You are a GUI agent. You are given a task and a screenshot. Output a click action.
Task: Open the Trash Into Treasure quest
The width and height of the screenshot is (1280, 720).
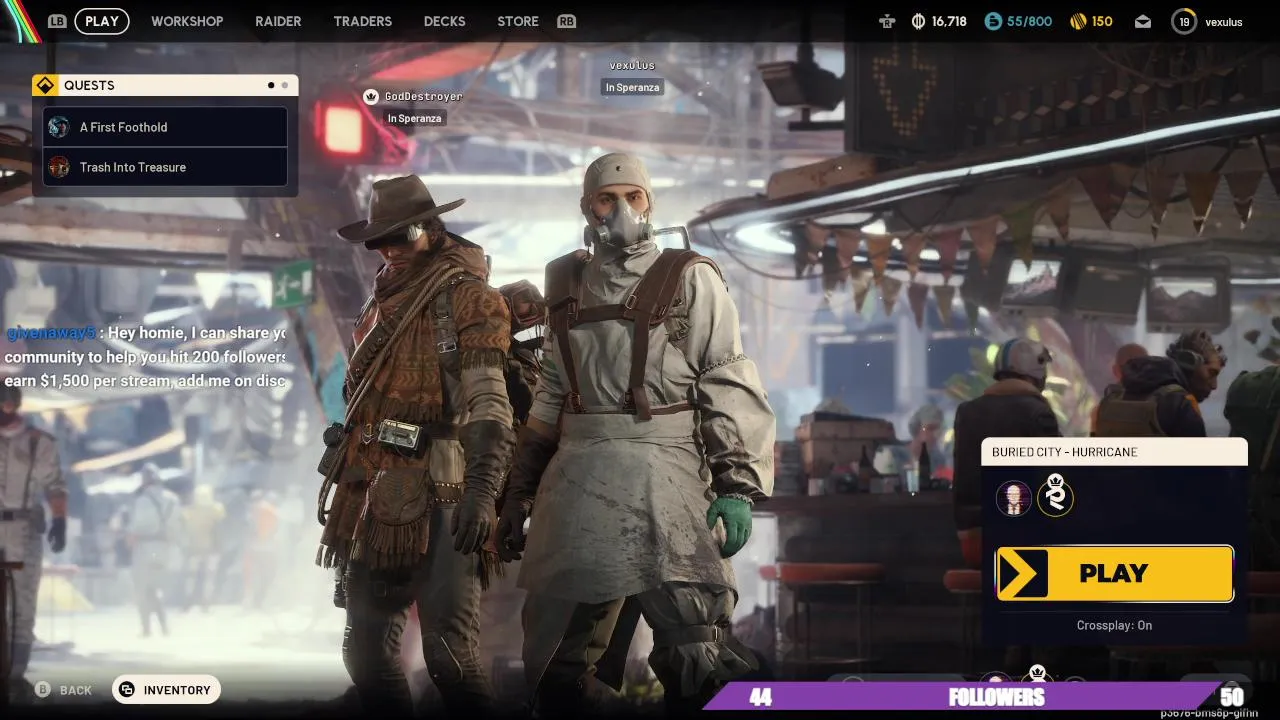pos(165,167)
